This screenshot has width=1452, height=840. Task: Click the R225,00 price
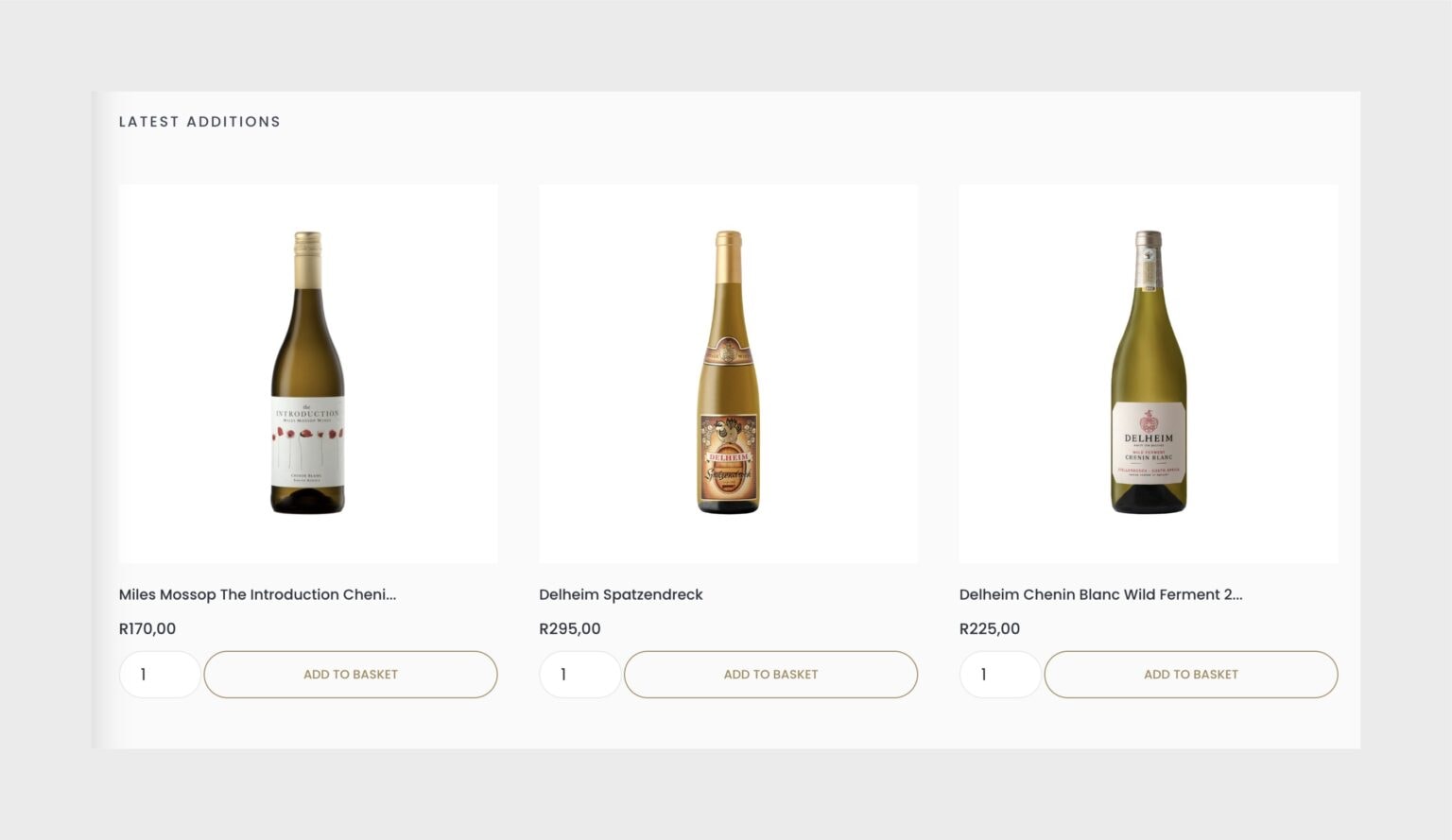990,629
